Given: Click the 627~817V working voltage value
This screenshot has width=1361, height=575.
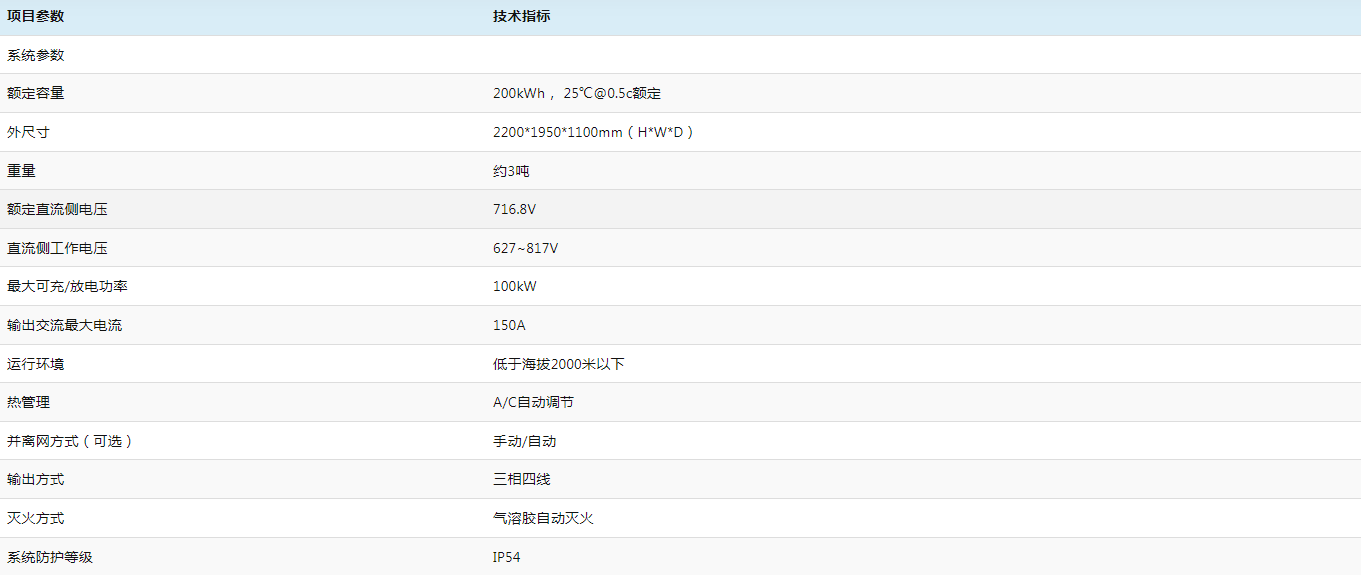Looking at the screenshot, I should pos(525,248).
